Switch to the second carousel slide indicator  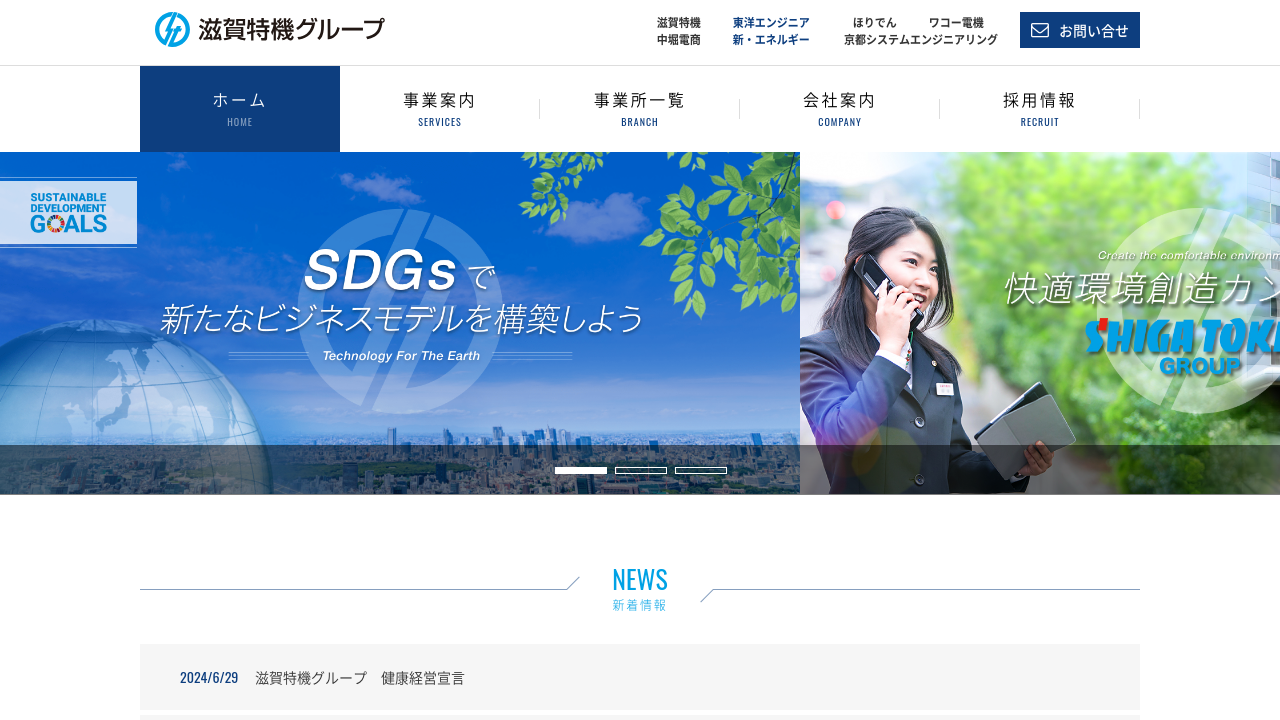[641, 470]
